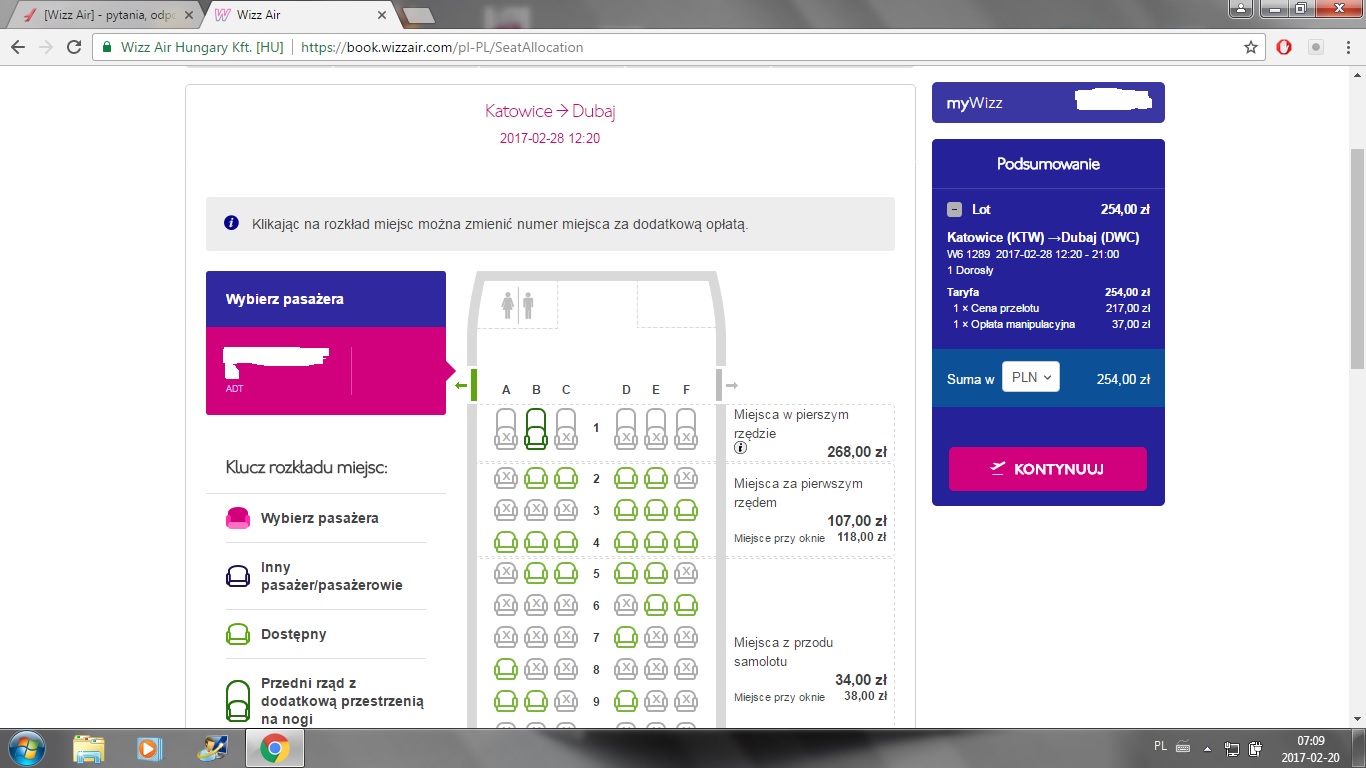Select aisle seat 7D
Screen dimensions: 1366x768
tap(626, 638)
